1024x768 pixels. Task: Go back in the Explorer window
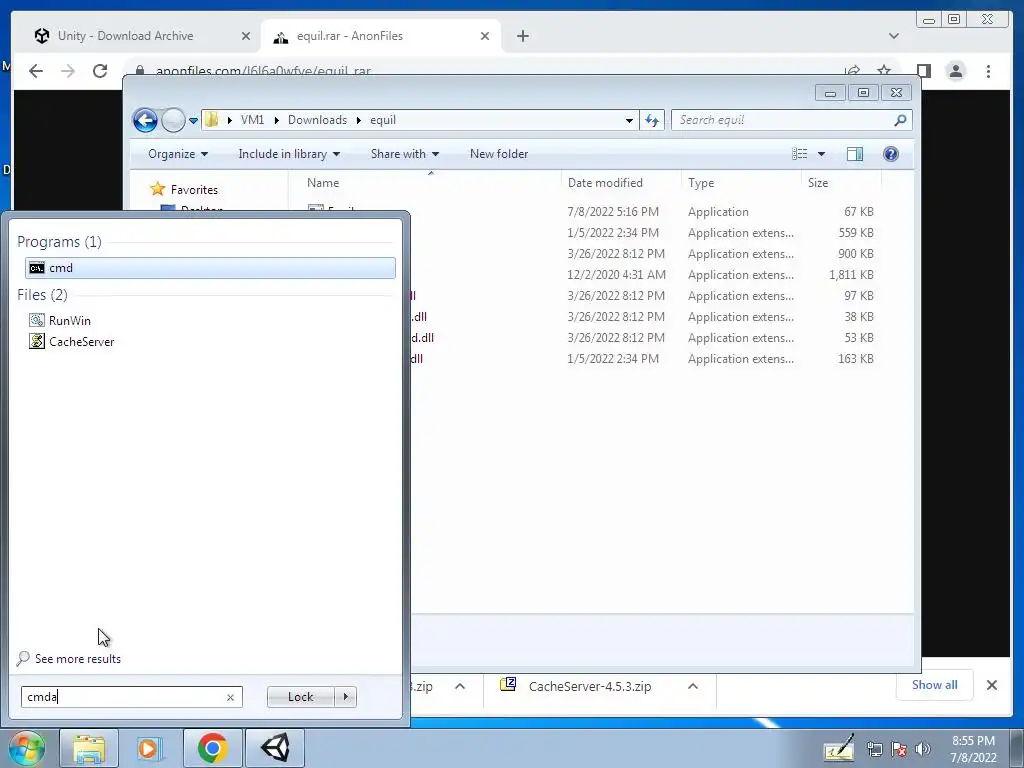tap(145, 120)
